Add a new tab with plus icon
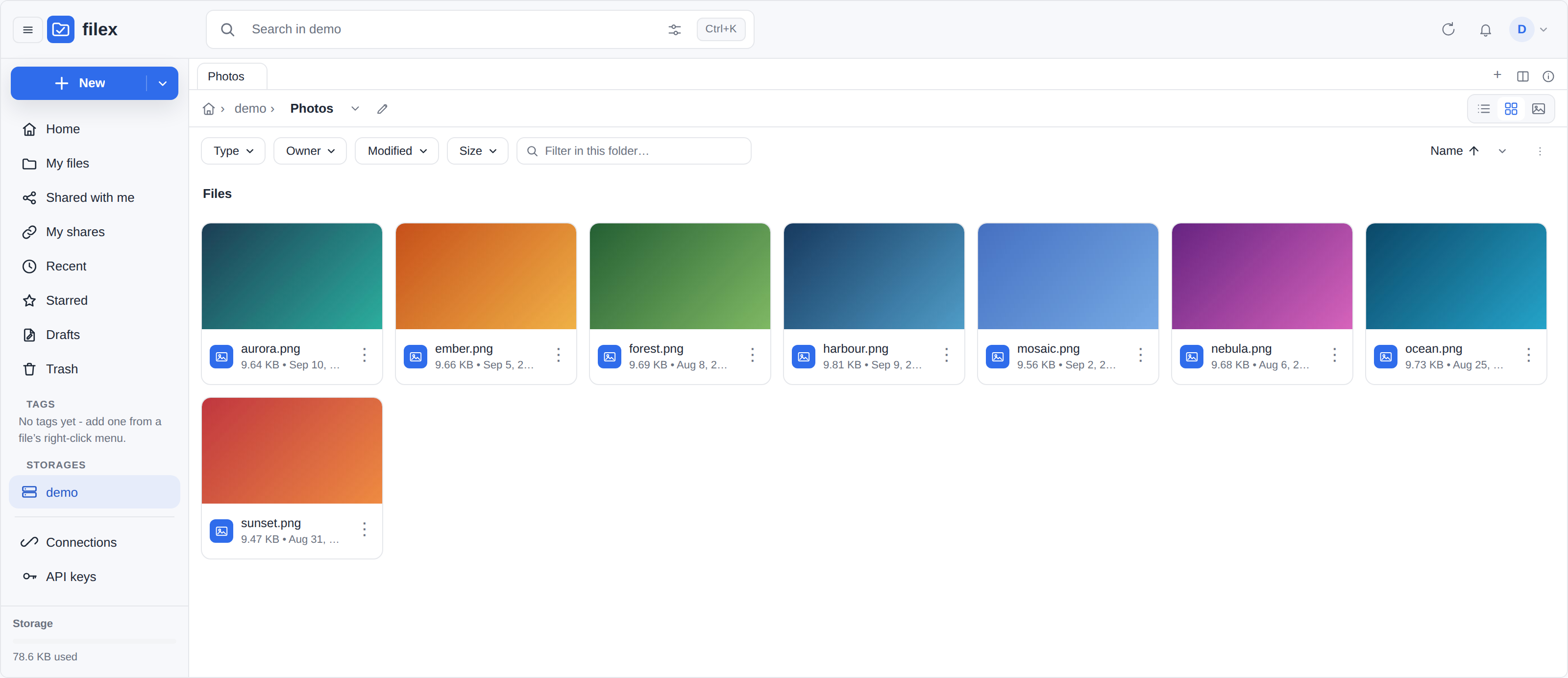Screen dimensions: 1568x678 [1497, 75]
